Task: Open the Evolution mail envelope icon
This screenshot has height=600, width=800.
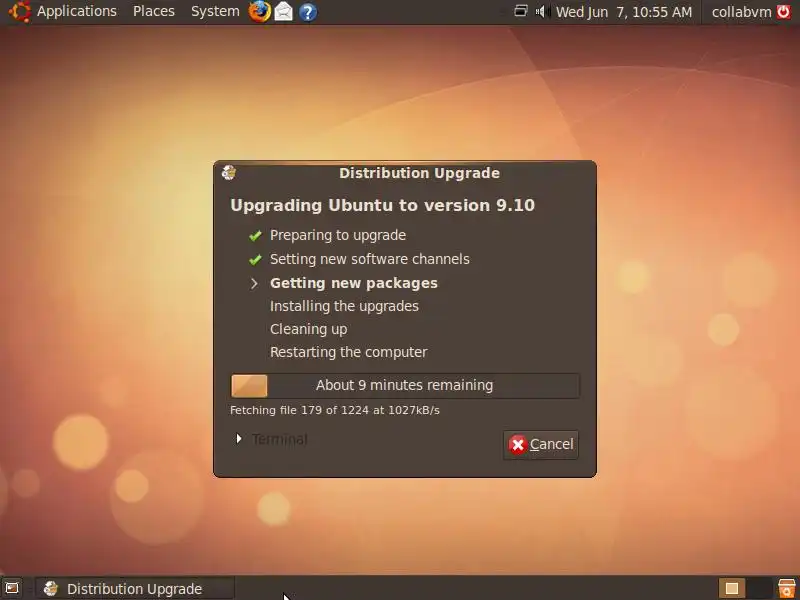Action: click(x=284, y=11)
